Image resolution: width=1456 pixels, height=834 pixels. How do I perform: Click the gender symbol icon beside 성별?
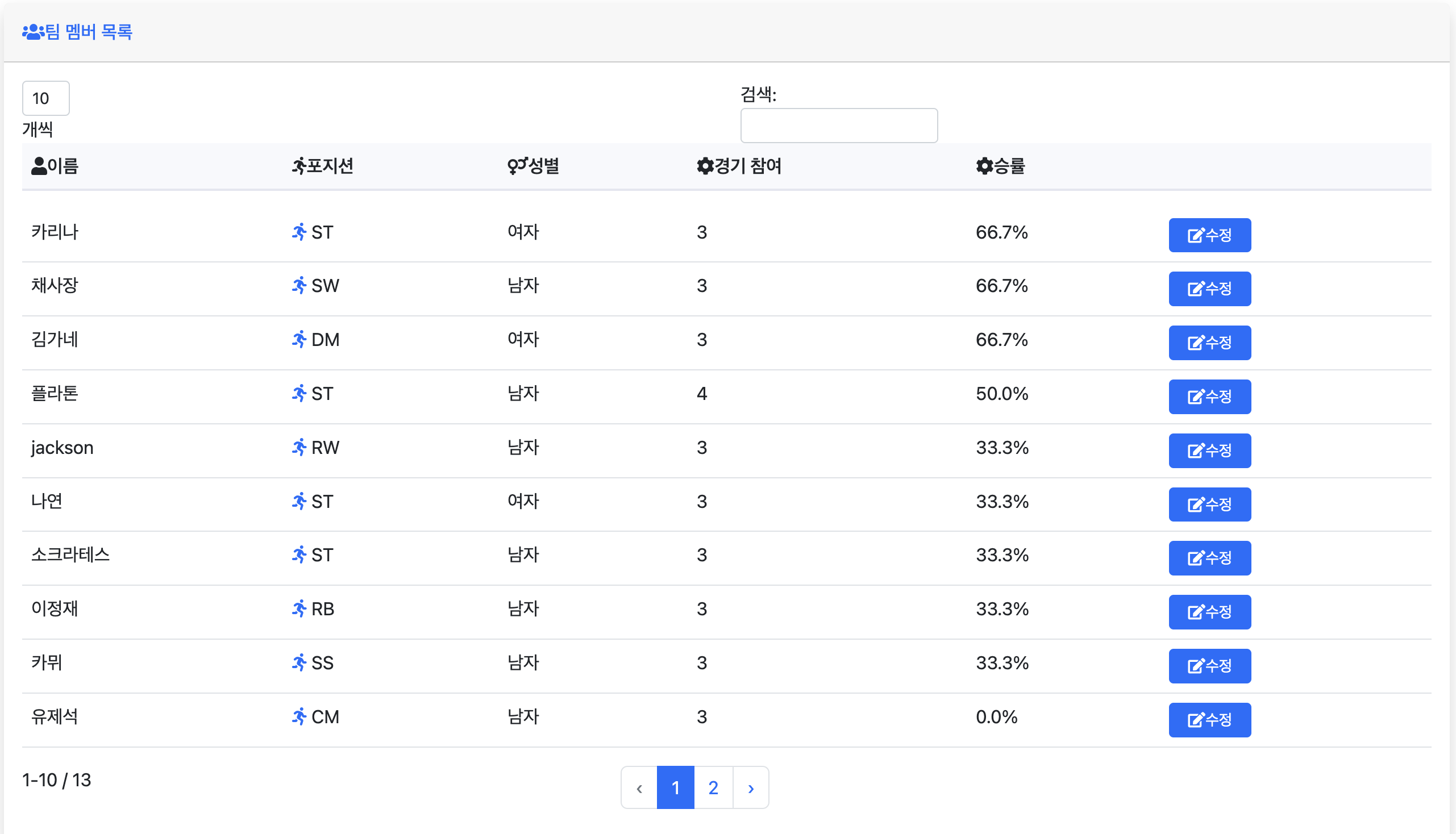517,166
